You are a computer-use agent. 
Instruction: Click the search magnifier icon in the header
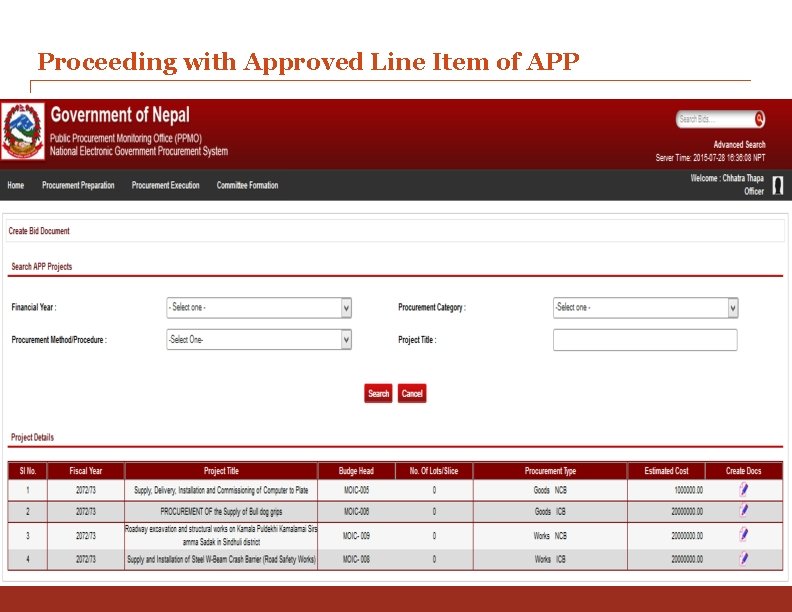click(x=759, y=119)
